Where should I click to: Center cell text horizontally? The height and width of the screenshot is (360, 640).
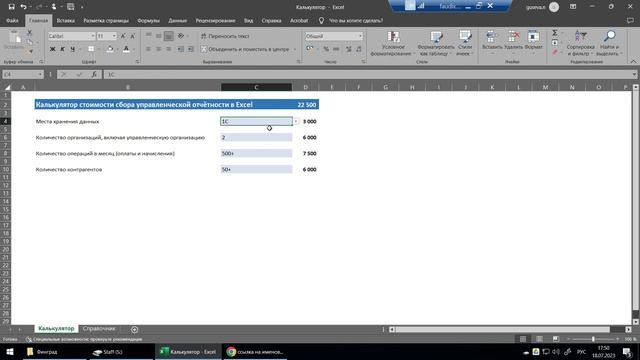158,49
